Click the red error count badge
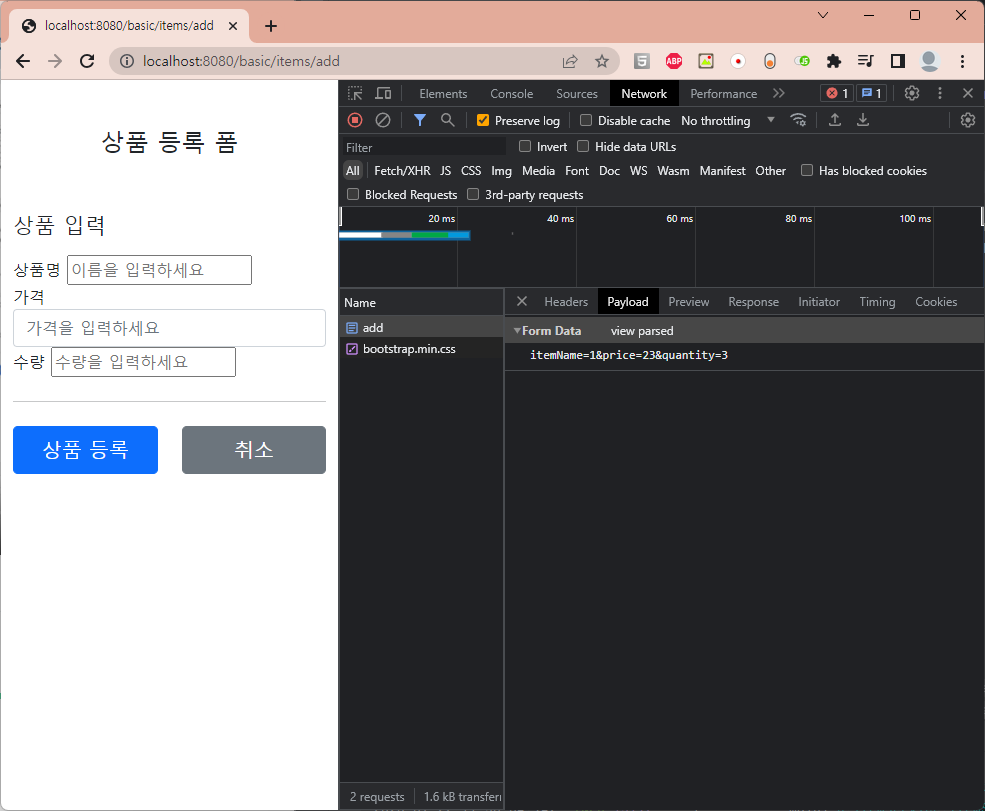Screen dimensions: 985x811 [x=837, y=94]
